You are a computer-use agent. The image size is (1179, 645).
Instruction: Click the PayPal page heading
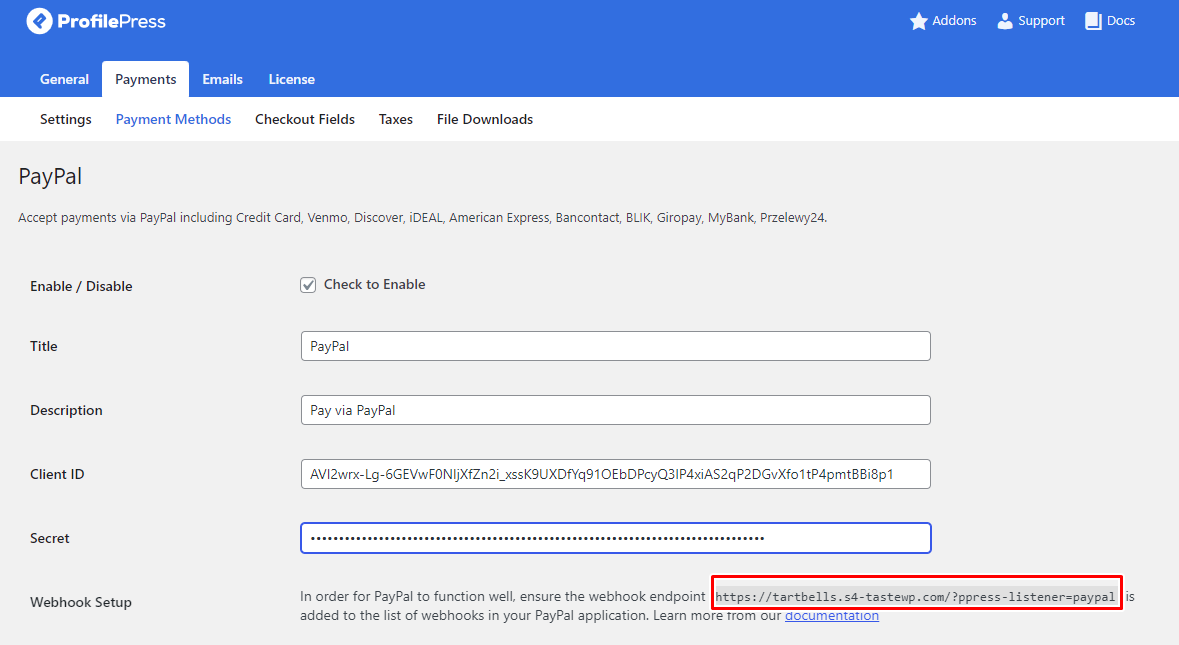point(50,177)
